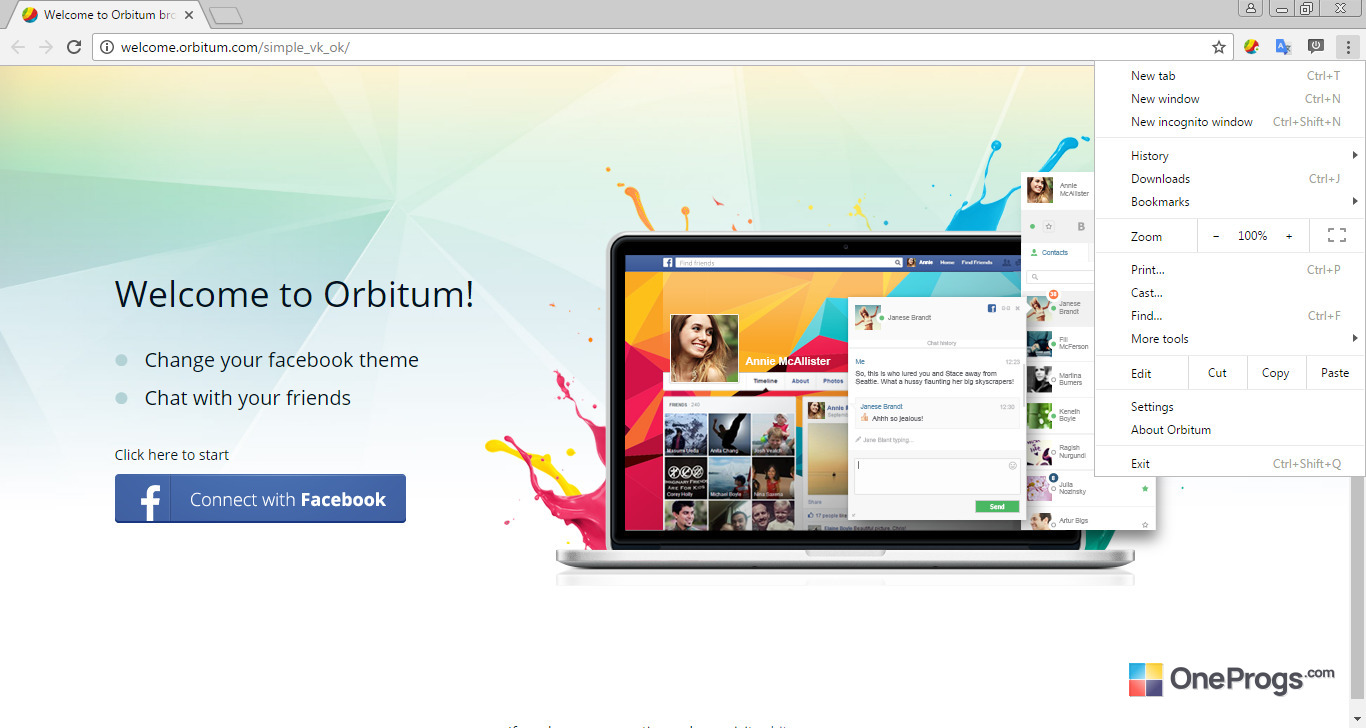The image size is (1366, 728).
Task: Click the power chat-bubble extension icon
Action: (1316, 46)
